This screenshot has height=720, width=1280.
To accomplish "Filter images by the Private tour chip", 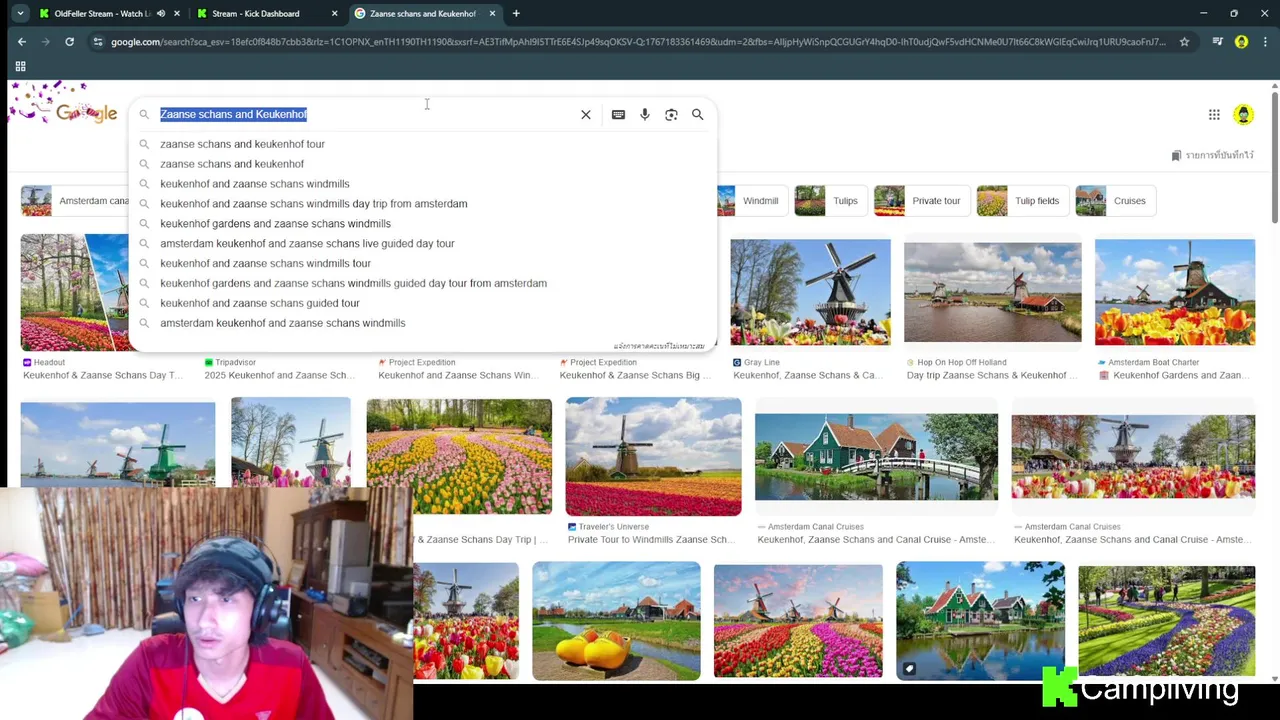I will tap(921, 201).
